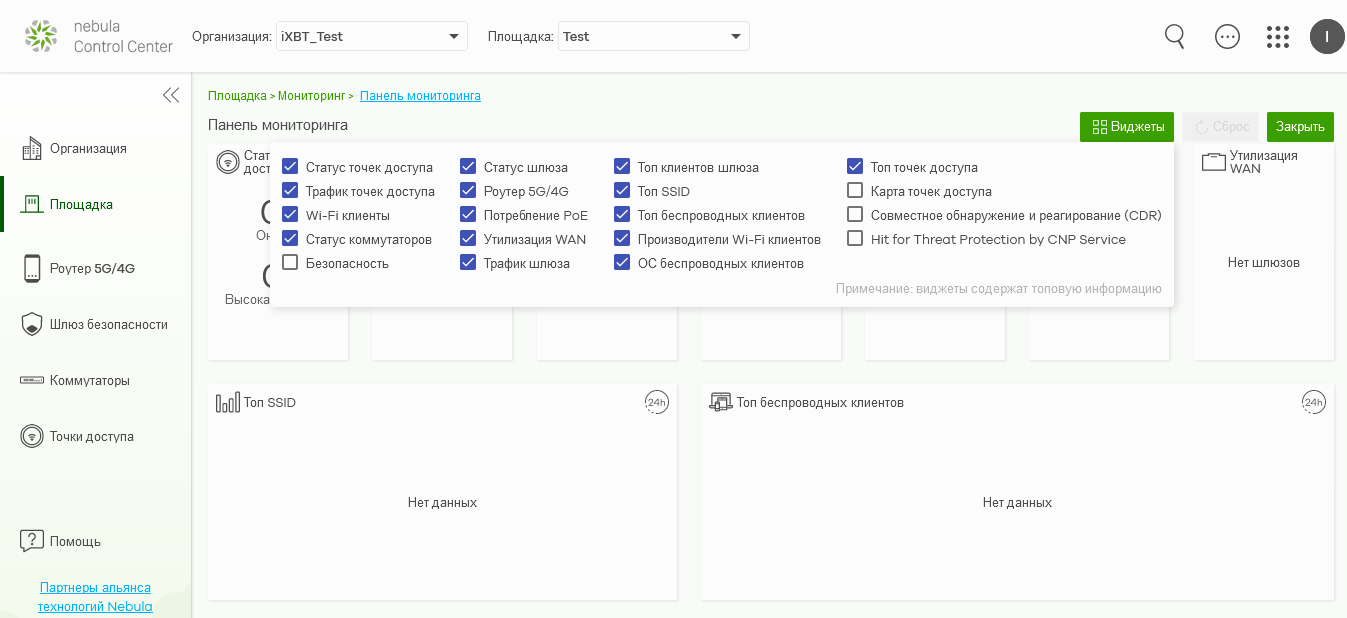1347x618 pixels.
Task: Click the search magnifier icon
Action: pyautogui.click(x=1175, y=37)
